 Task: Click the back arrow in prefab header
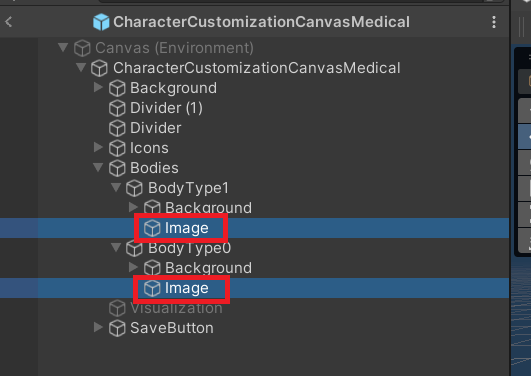tap(8, 22)
